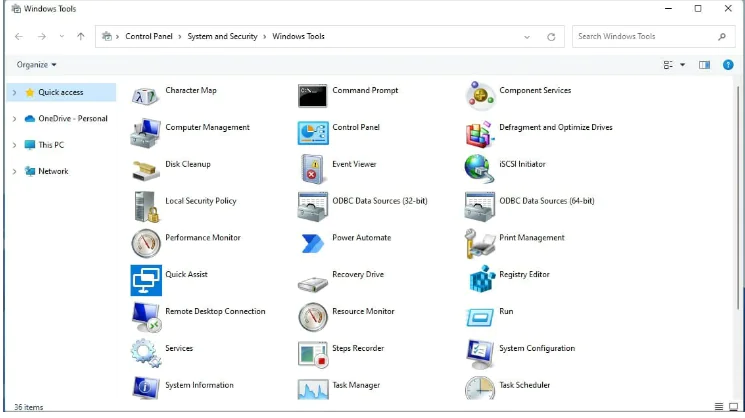Open the address bar history dropdown
745x418 pixels.
coord(527,37)
